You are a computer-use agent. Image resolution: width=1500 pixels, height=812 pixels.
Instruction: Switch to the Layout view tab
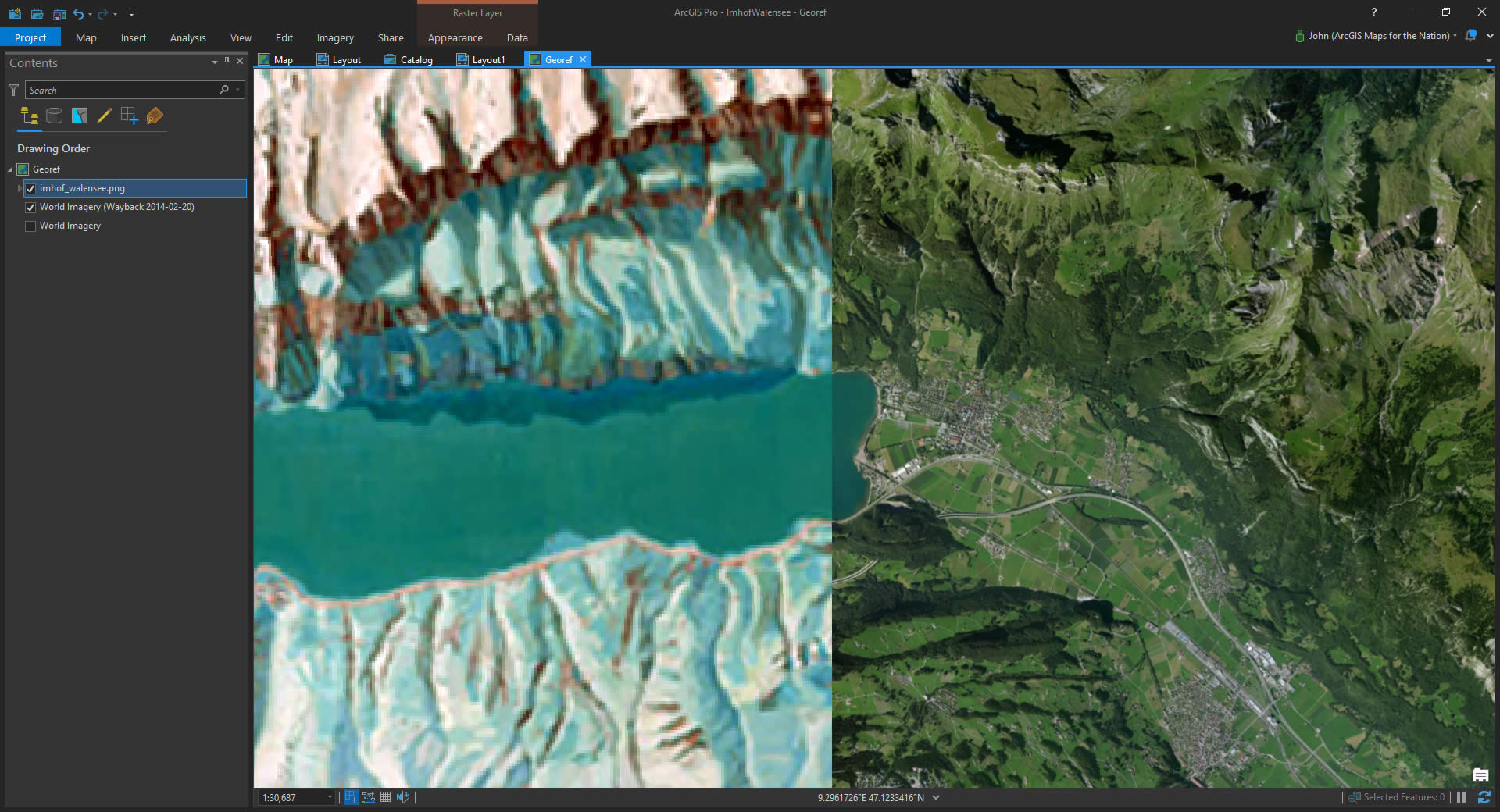[339, 59]
